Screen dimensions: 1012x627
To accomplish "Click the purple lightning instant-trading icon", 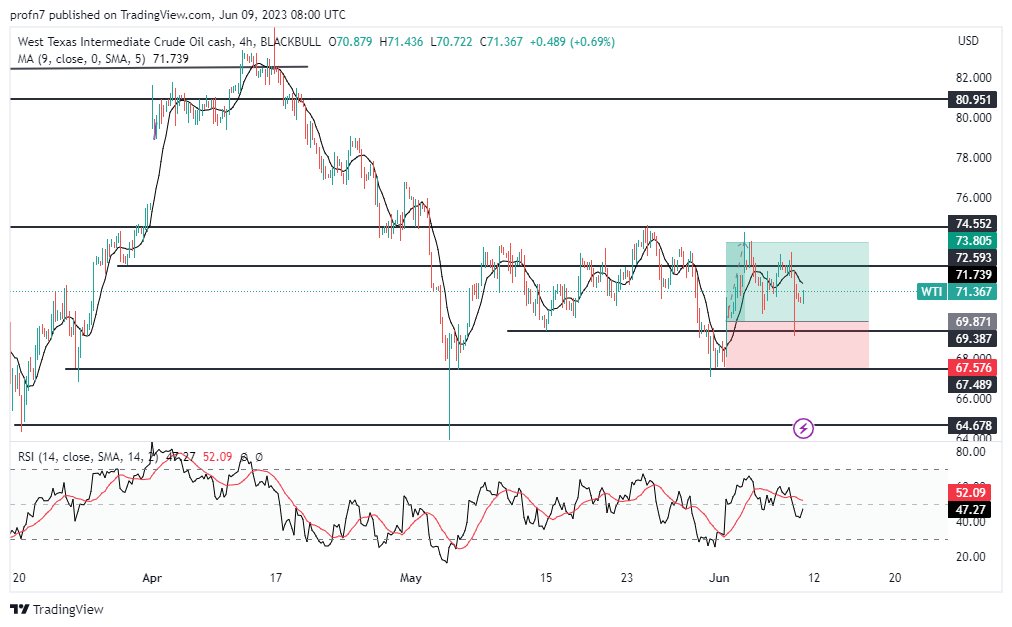I will point(803,428).
